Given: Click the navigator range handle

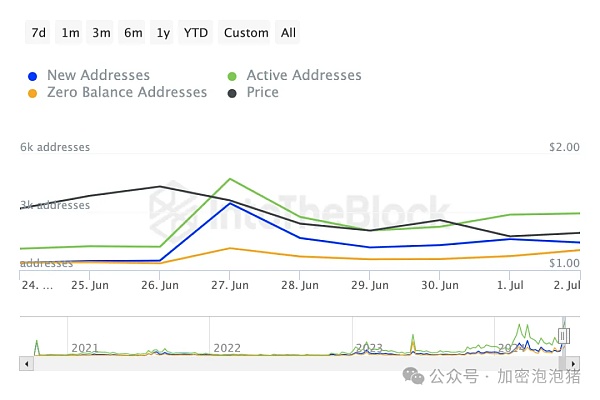Looking at the screenshot, I should [563, 336].
